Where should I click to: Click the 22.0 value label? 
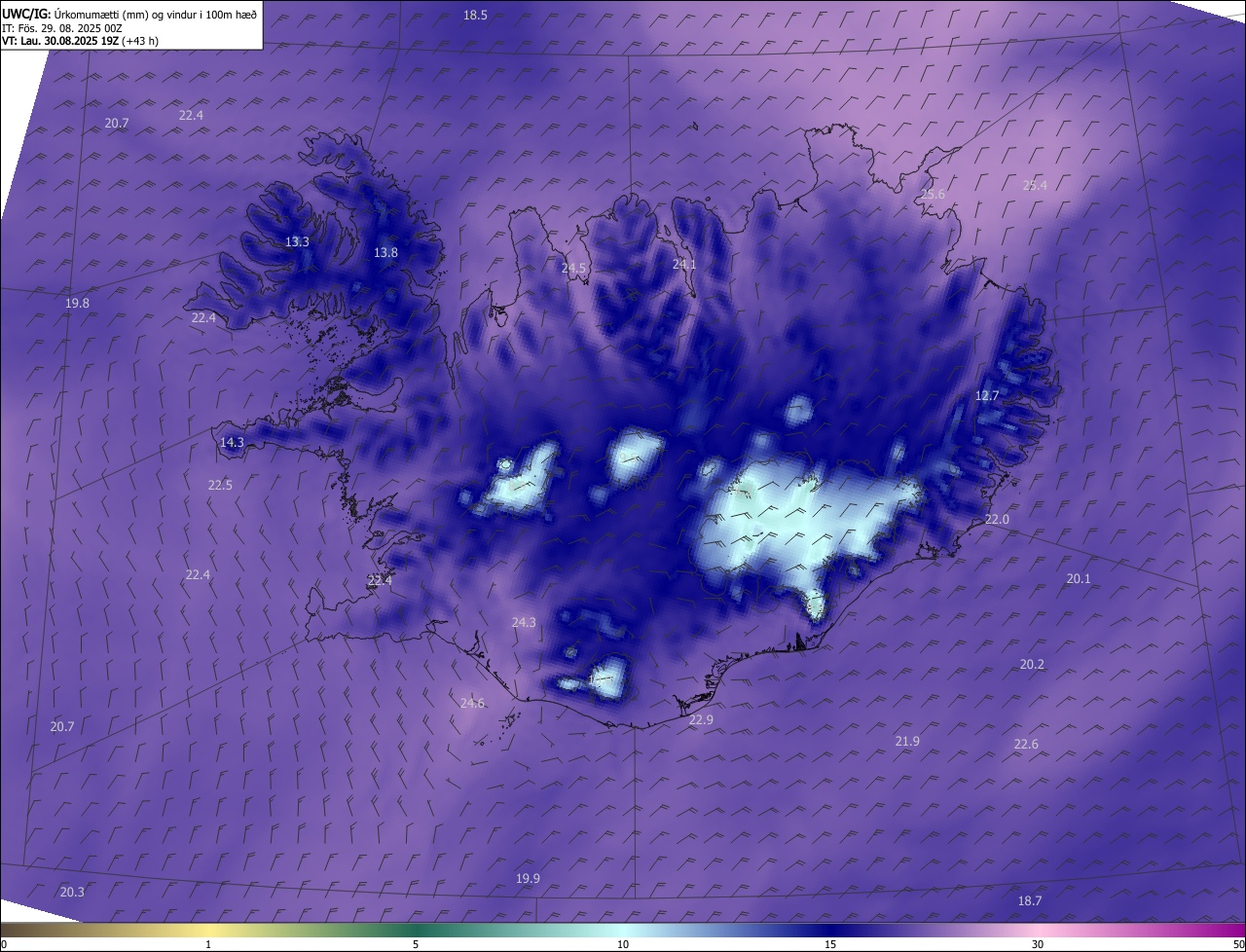point(997,519)
